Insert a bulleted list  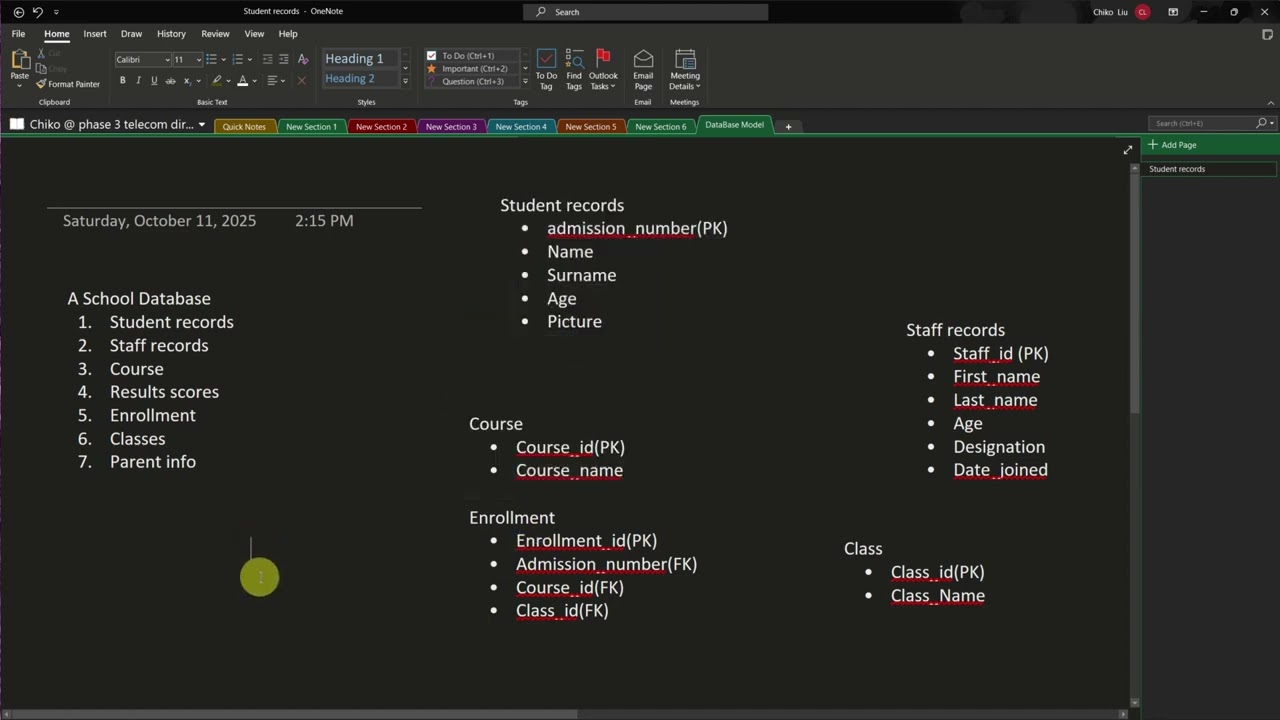[211, 59]
